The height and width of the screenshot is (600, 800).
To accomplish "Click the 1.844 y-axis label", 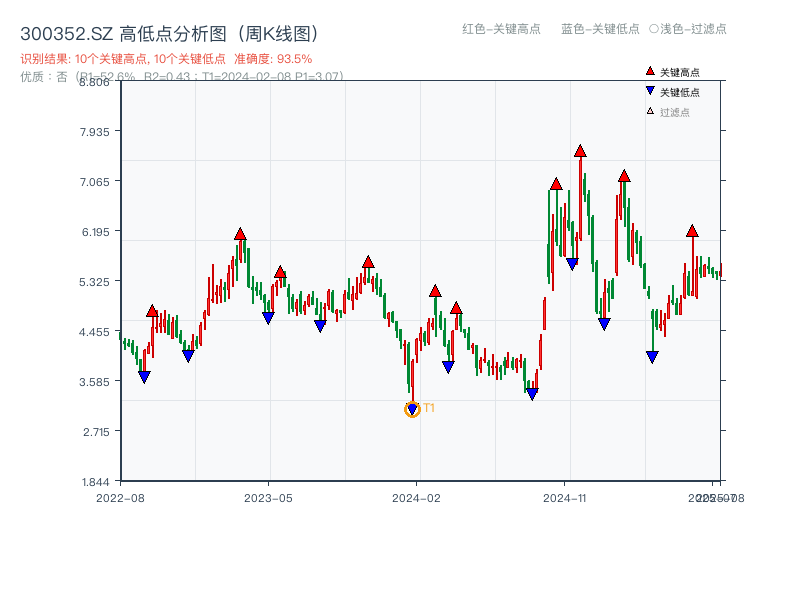I will (x=95, y=482).
